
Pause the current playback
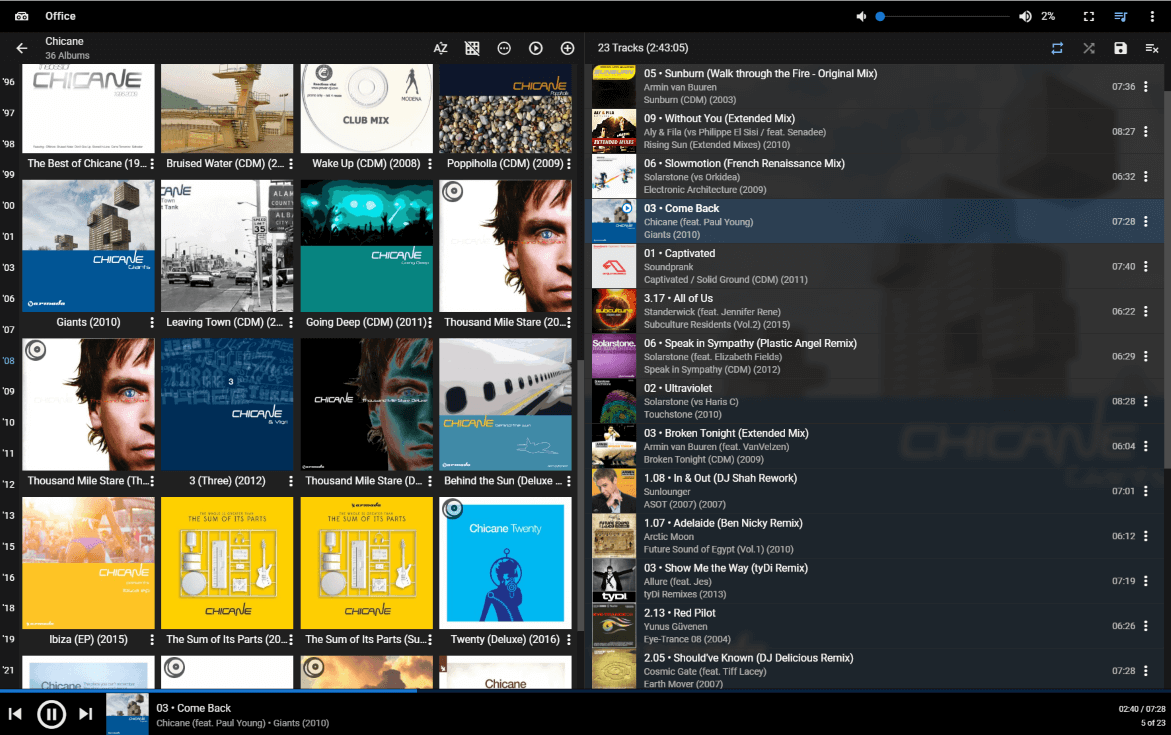tap(52, 714)
